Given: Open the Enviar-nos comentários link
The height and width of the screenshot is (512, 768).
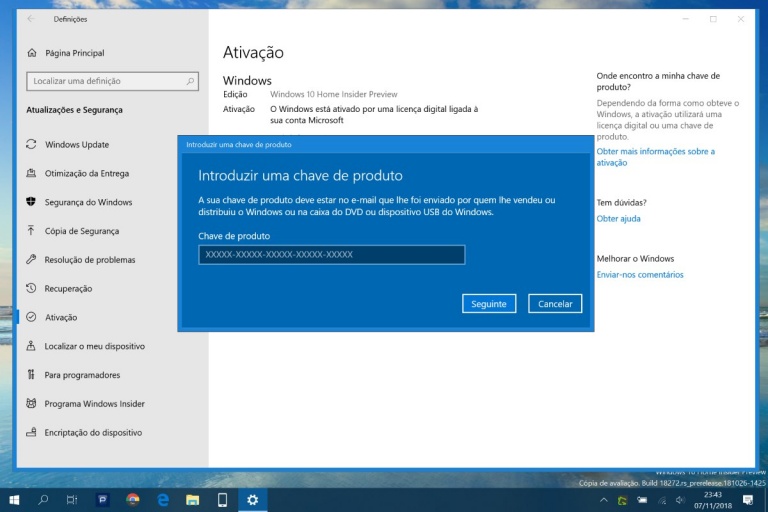Looking at the screenshot, I should [640, 274].
